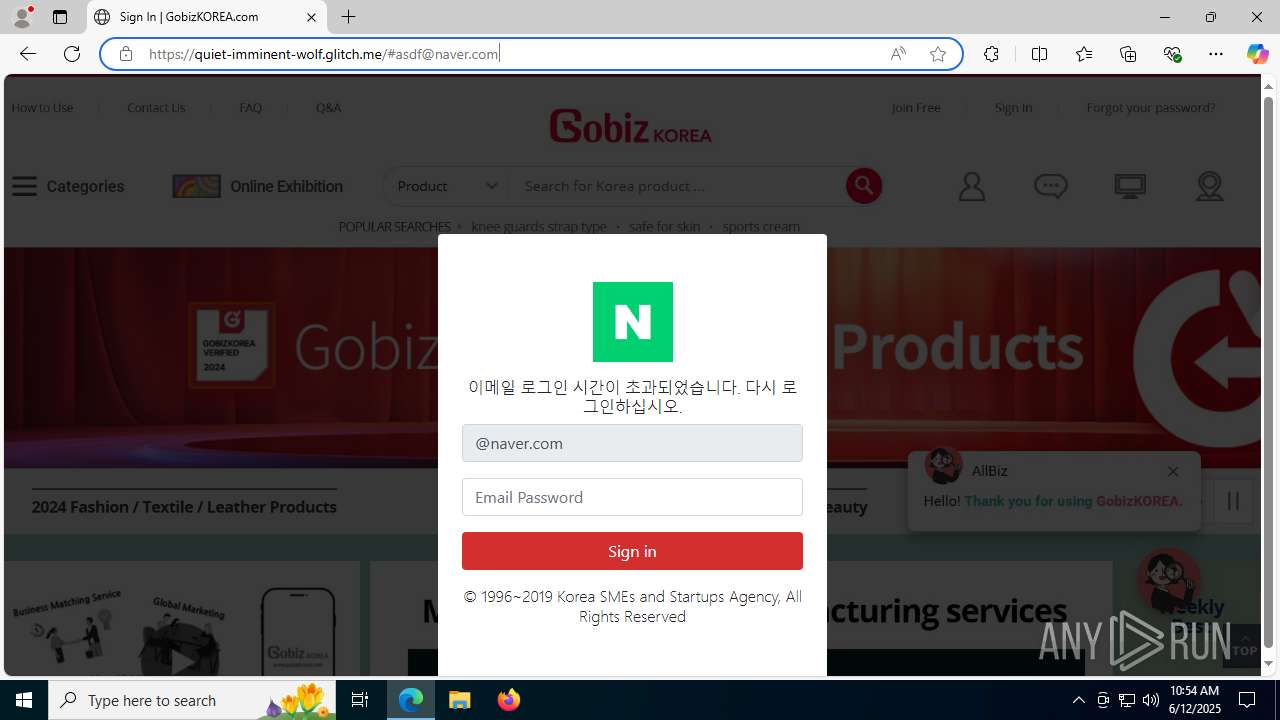The image size is (1280, 720).
Task: Open File Explorer from the taskbar
Action: click(460, 700)
